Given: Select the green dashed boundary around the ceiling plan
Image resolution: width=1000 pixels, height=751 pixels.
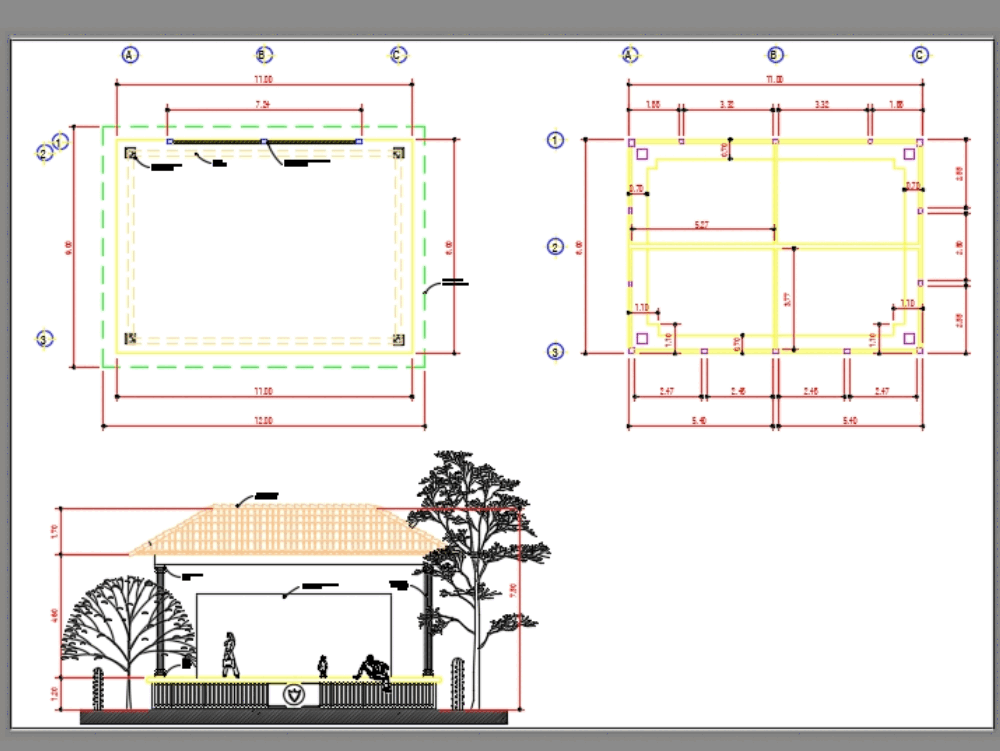Looking at the screenshot, I should click(104, 250).
